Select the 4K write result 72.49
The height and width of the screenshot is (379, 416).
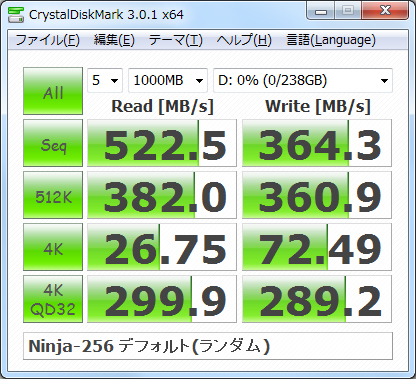coord(317,247)
